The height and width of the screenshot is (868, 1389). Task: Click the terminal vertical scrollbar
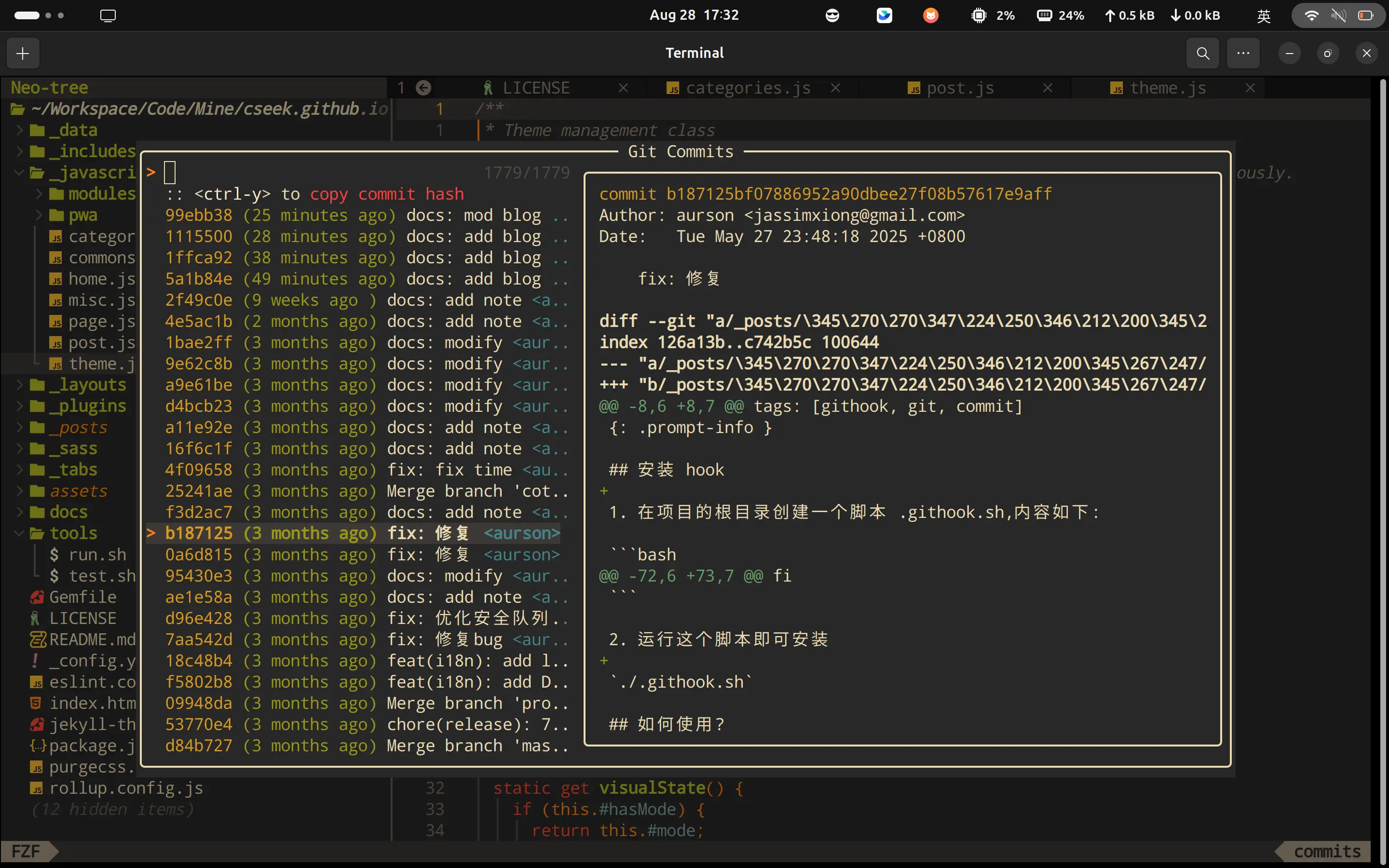pos(1382,471)
